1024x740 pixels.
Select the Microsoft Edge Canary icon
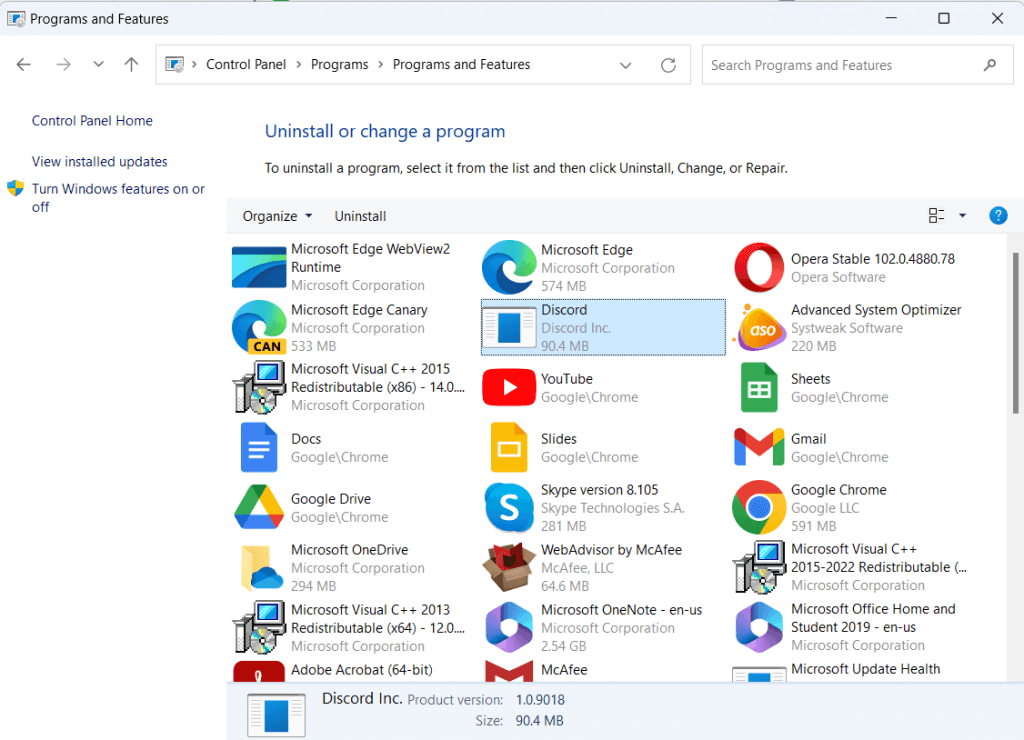point(259,327)
